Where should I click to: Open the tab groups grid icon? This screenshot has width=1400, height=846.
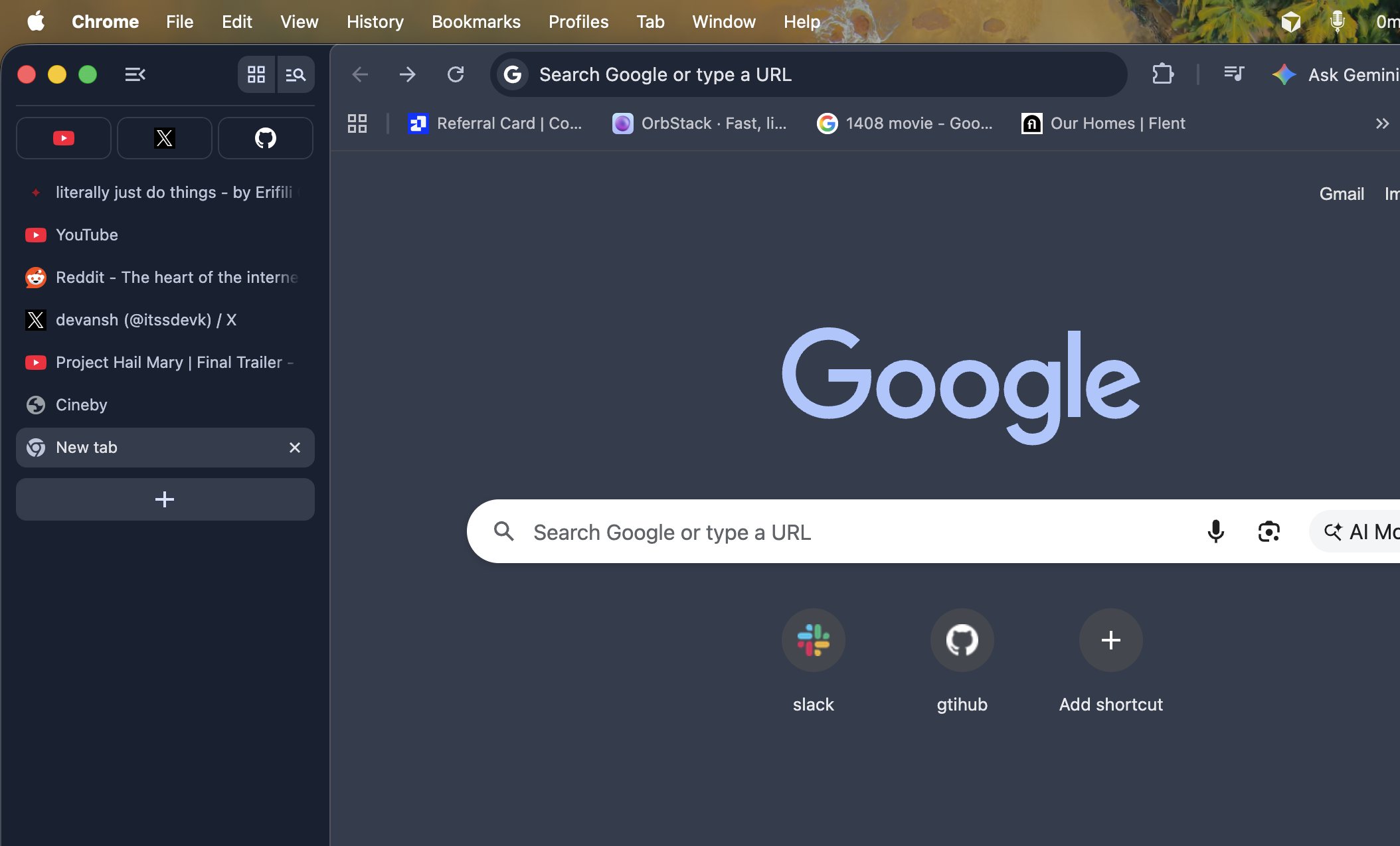(x=256, y=74)
